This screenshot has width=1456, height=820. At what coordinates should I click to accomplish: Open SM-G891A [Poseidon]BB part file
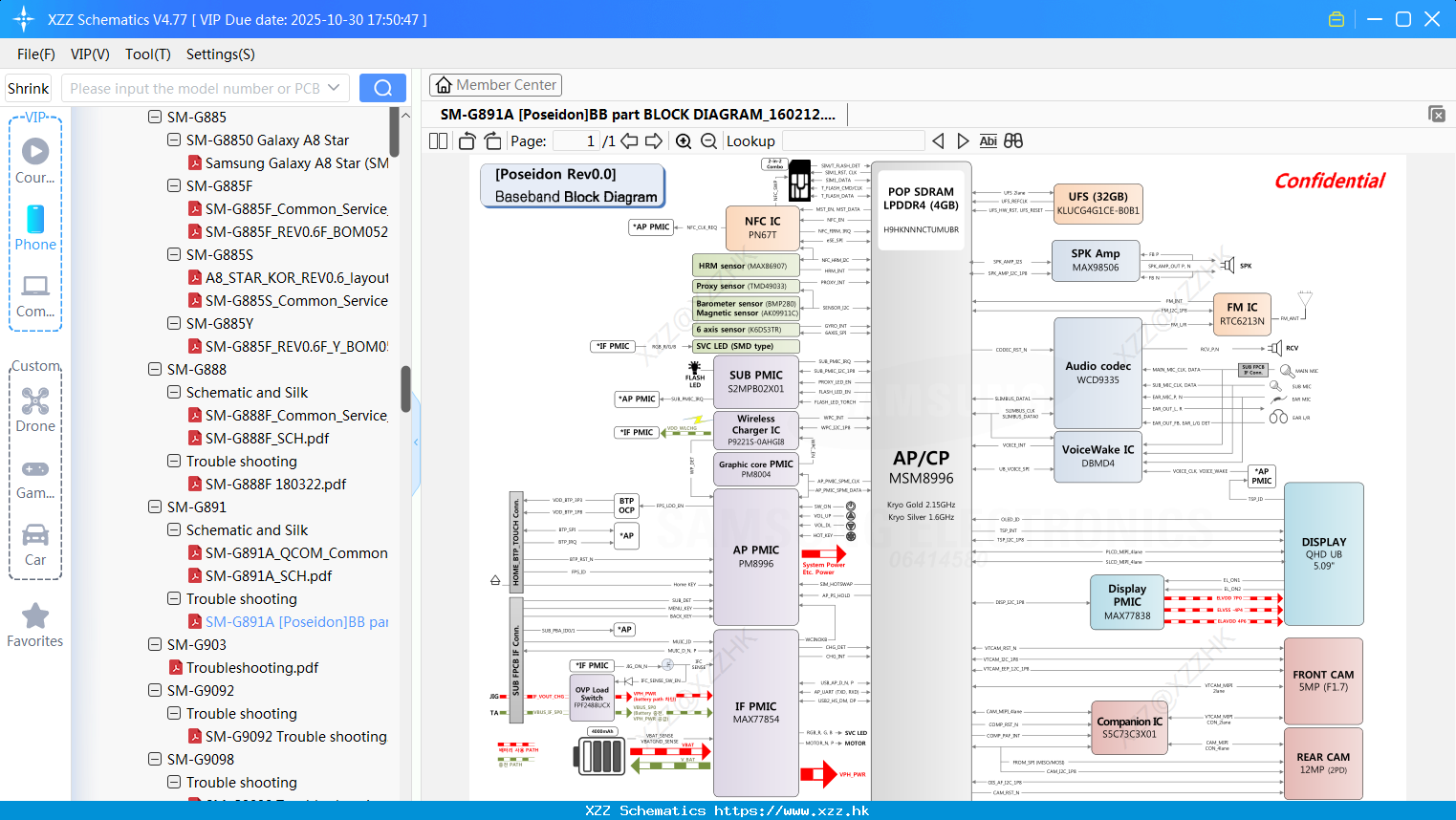tap(296, 621)
